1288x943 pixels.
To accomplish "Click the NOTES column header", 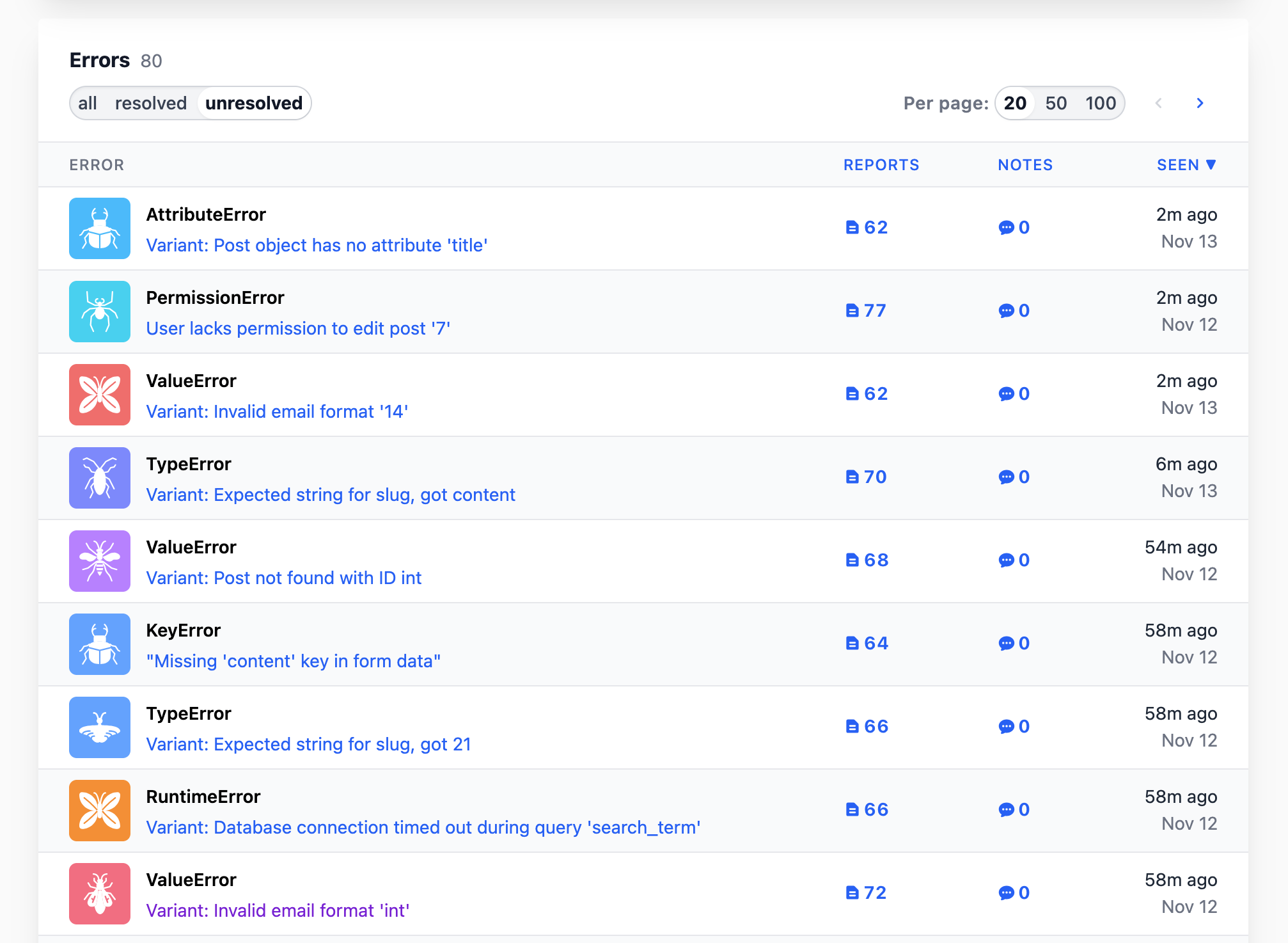I will tap(1025, 164).
